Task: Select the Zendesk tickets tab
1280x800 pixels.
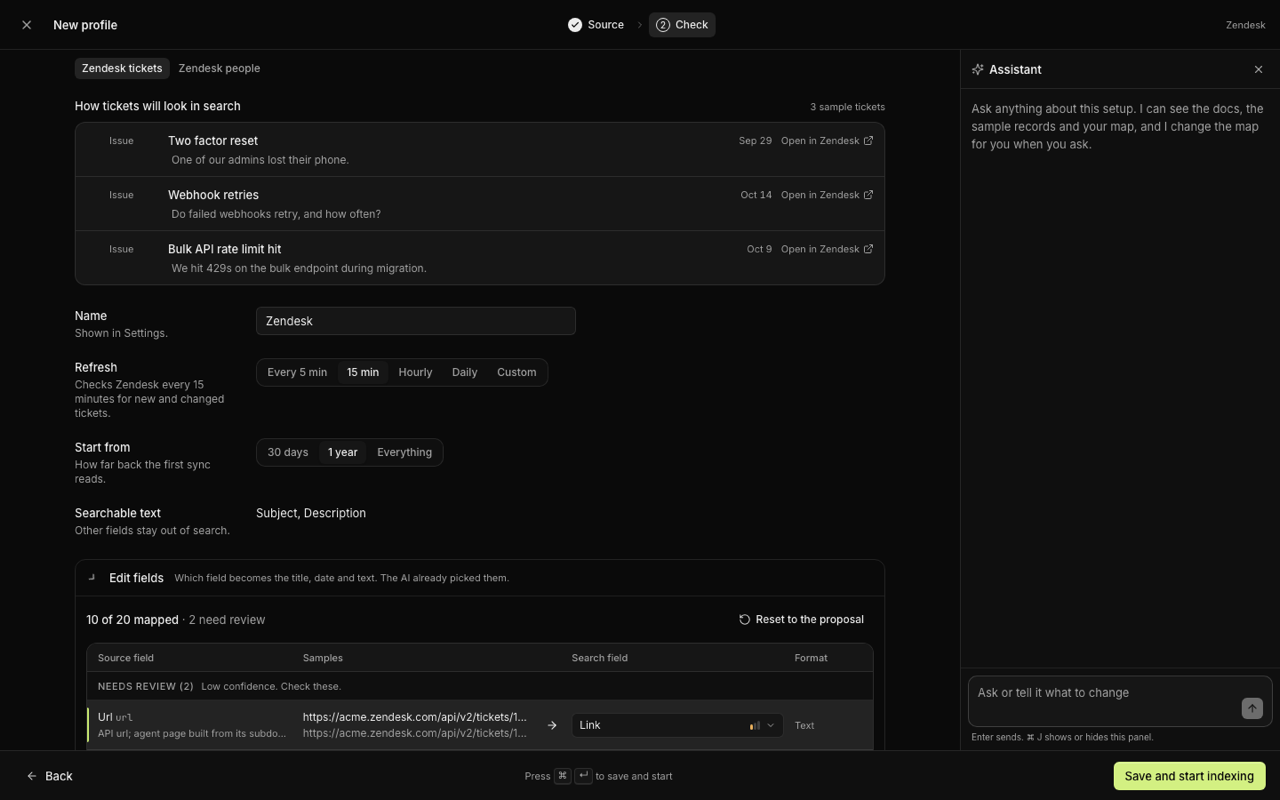Action: [122, 68]
